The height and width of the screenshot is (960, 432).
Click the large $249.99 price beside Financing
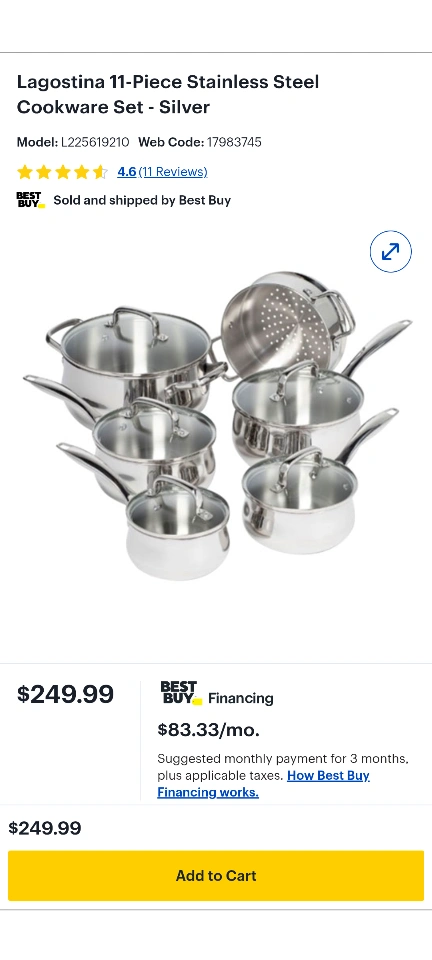click(x=65, y=694)
